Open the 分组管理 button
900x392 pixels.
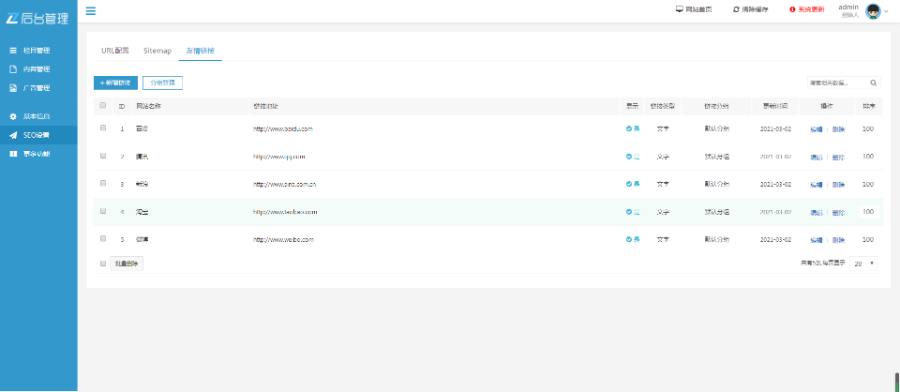pos(162,83)
